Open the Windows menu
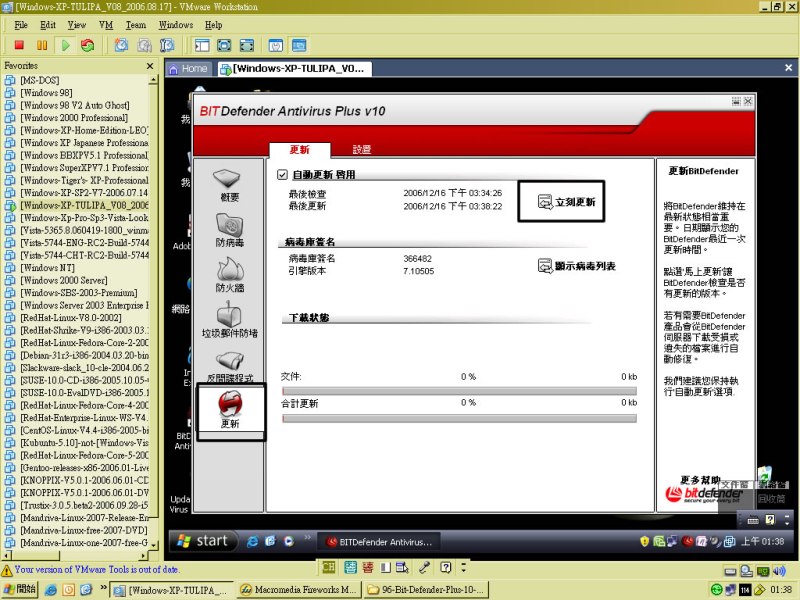Screen dimensions: 800x600 pyautogui.click(x=176, y=24)
